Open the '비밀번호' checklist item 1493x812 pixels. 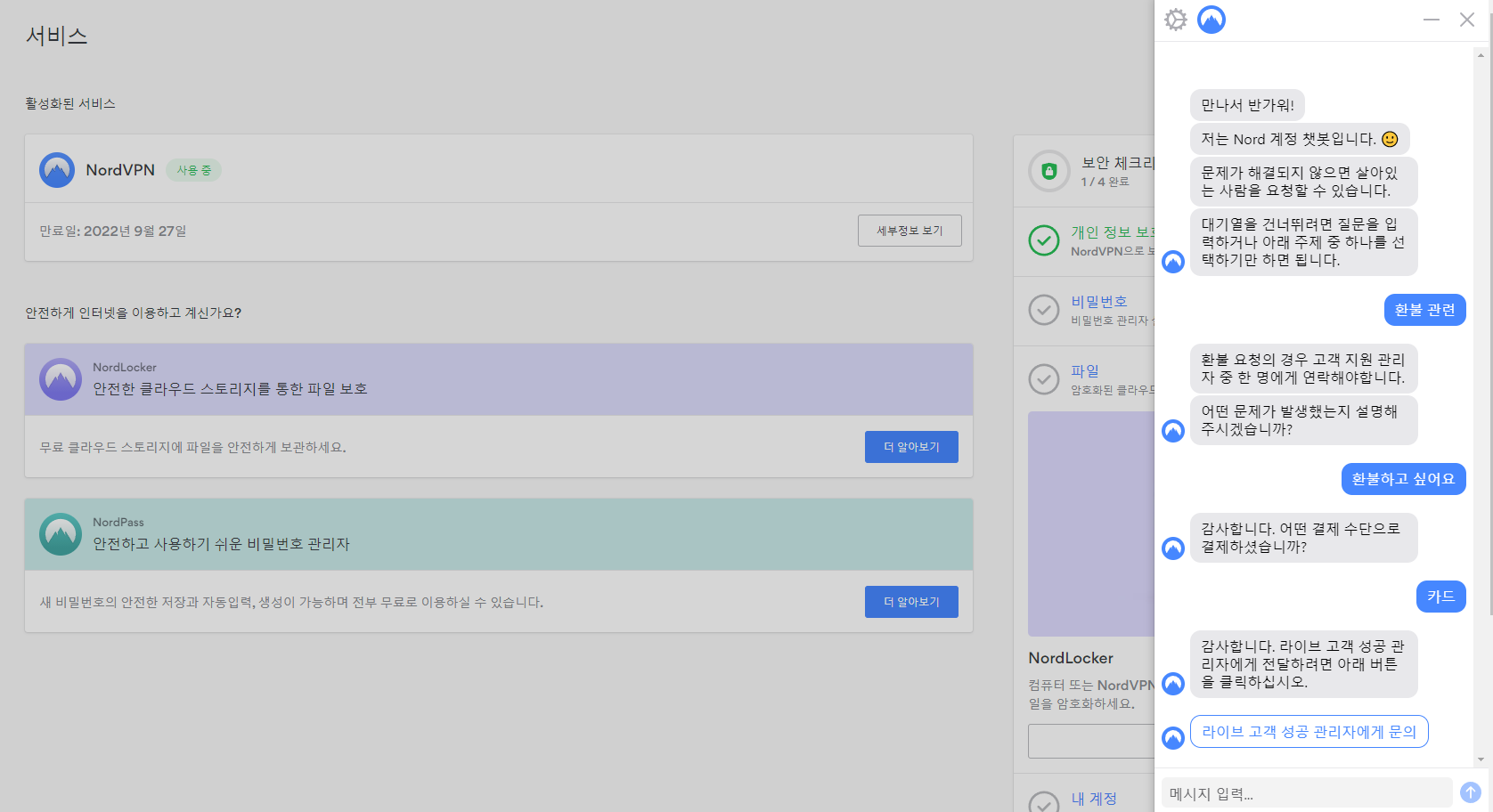[1099, 302]
